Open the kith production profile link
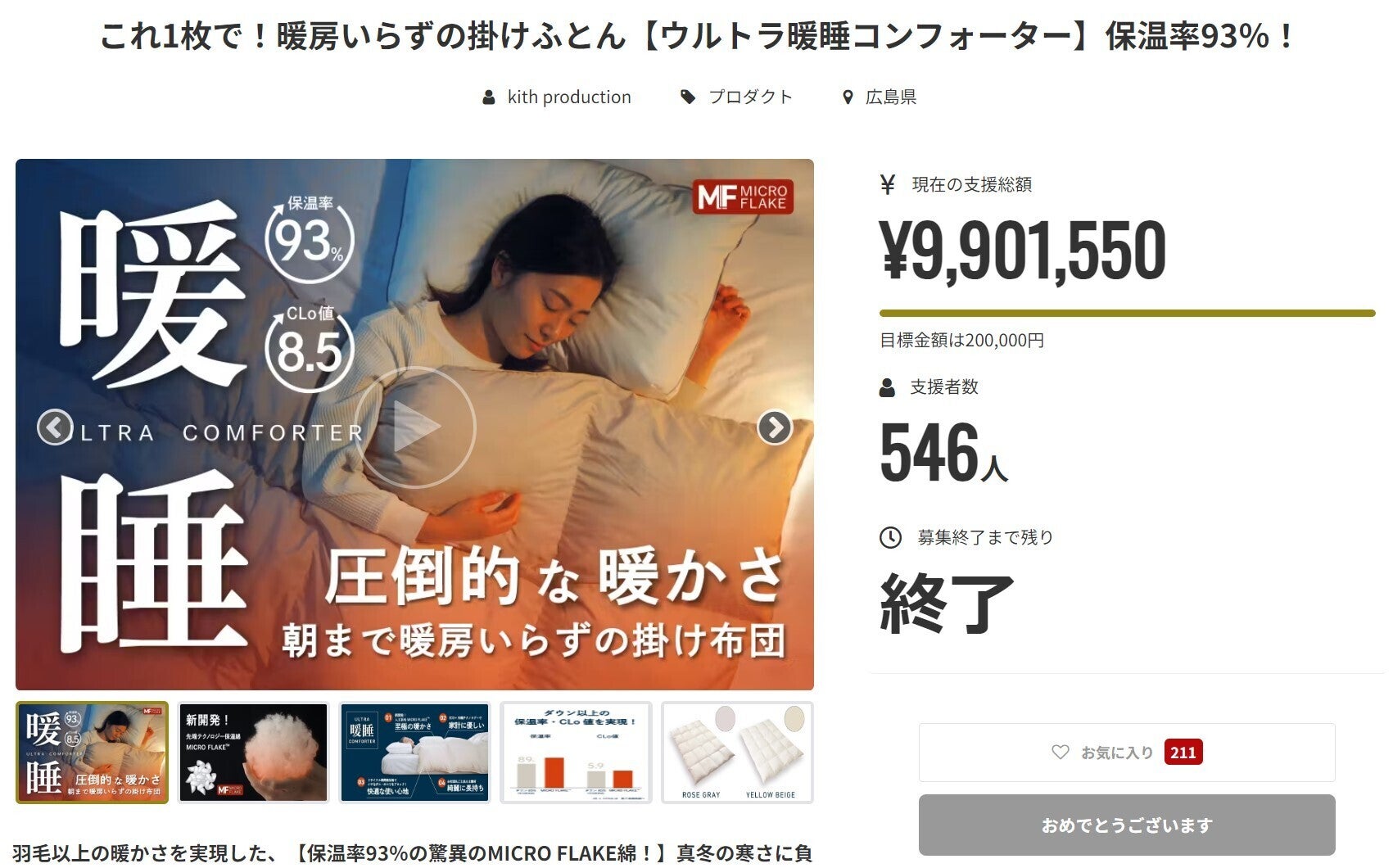The image size is (1393, 868). coord(569,97)
